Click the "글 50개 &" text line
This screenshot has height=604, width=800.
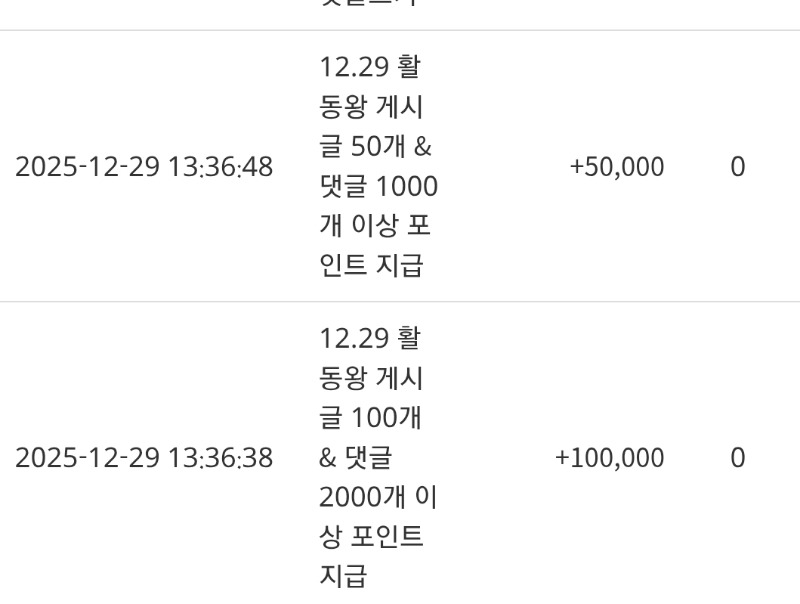point(375,146)
